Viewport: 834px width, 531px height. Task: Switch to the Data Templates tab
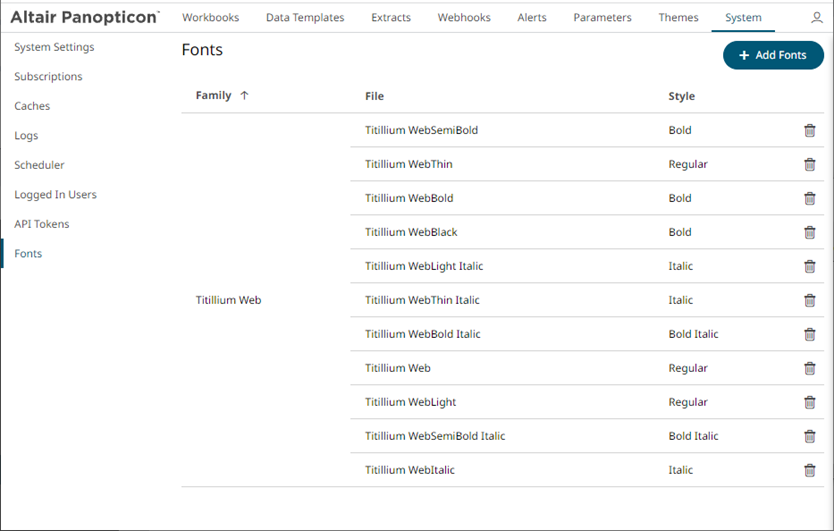click(x=305, y=18)
